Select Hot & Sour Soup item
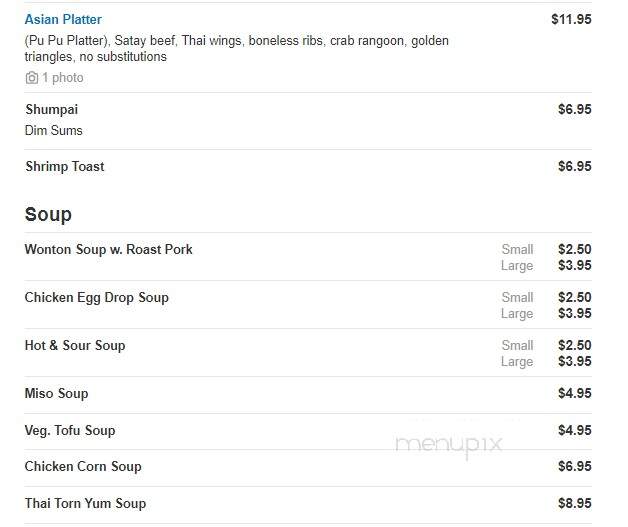 click(x=75, y=345)
